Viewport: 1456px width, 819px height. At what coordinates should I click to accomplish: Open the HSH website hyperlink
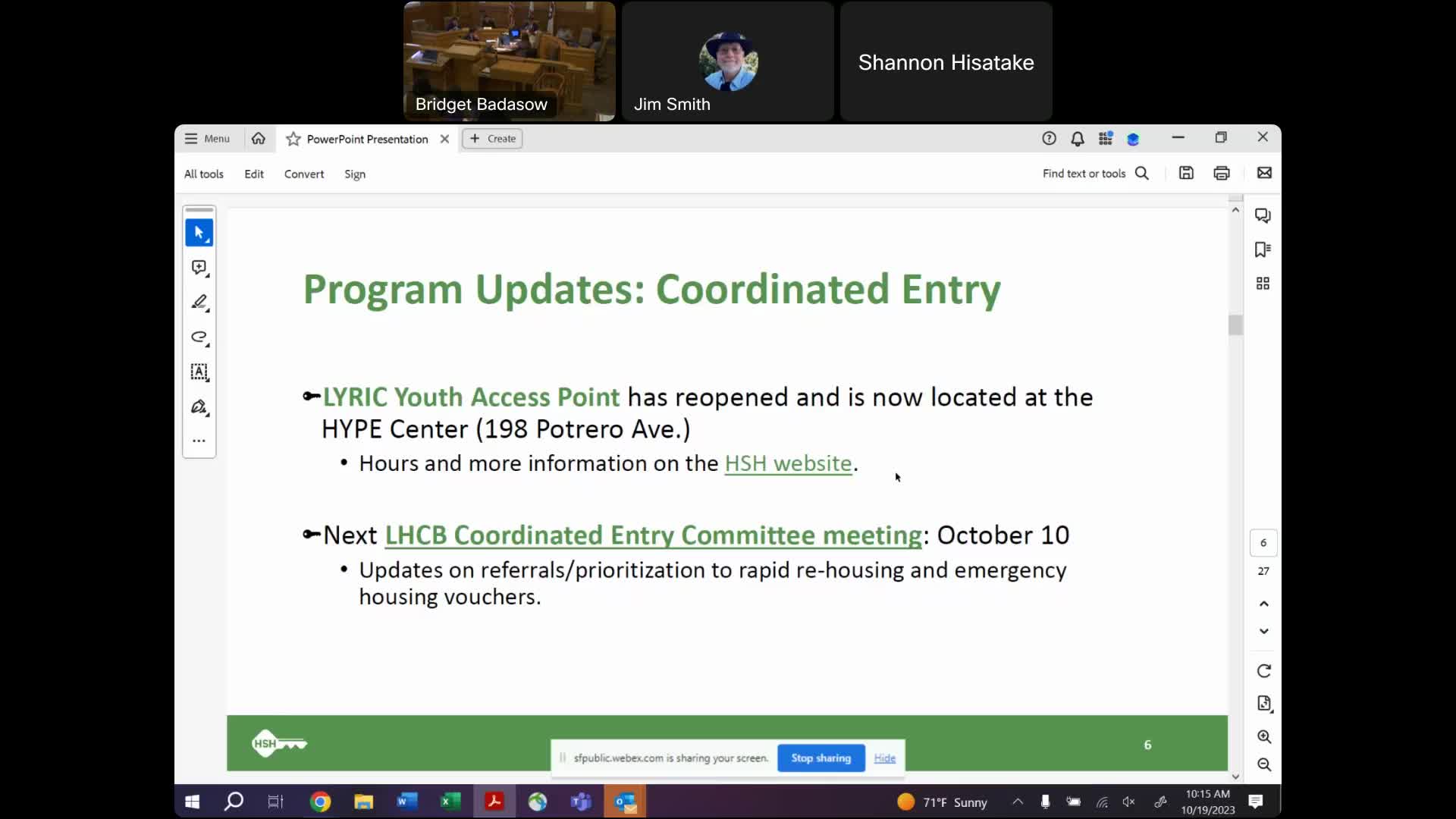788,463
